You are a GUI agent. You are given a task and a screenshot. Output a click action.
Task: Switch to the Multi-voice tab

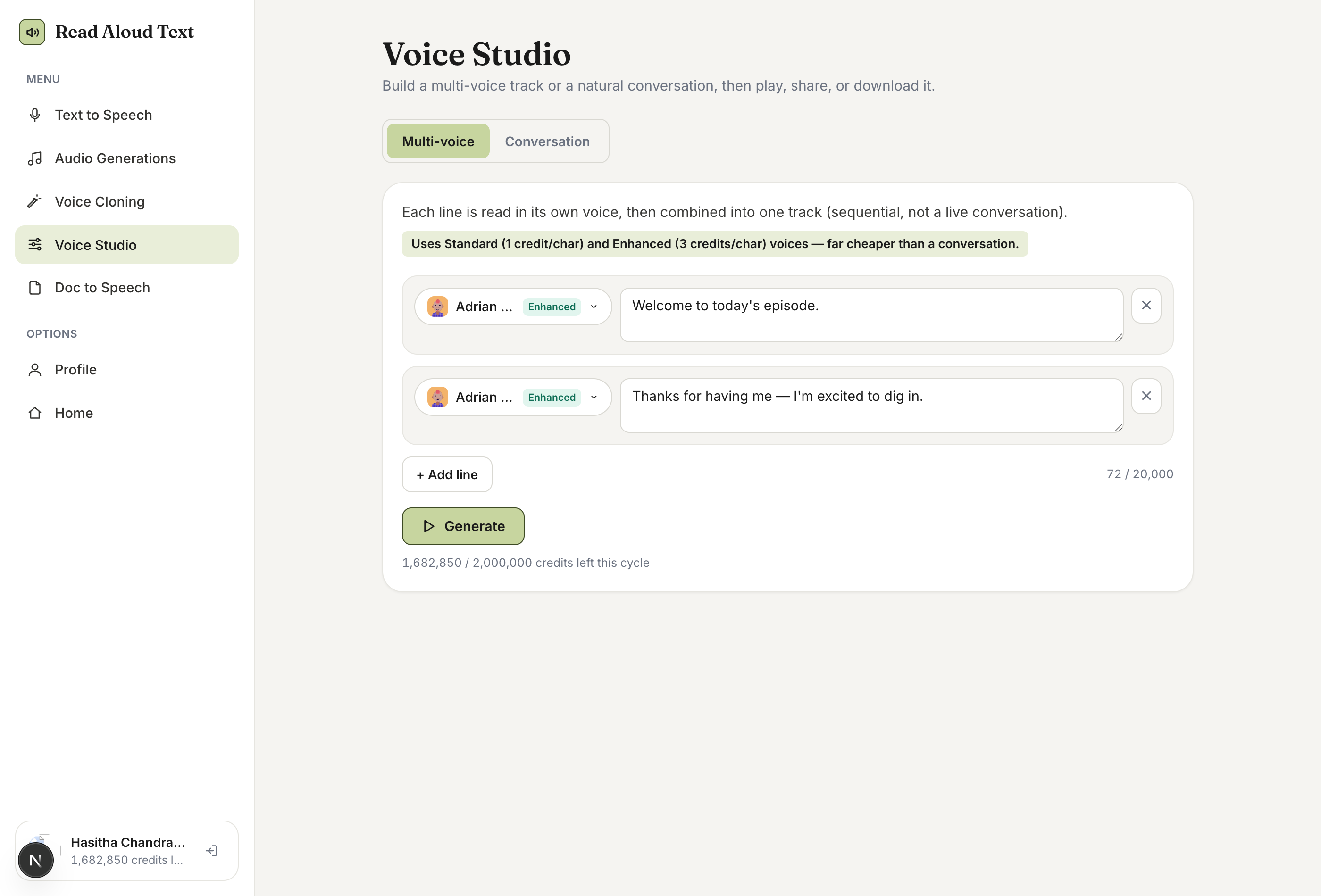pyautogui.click(x=438, y=141)
